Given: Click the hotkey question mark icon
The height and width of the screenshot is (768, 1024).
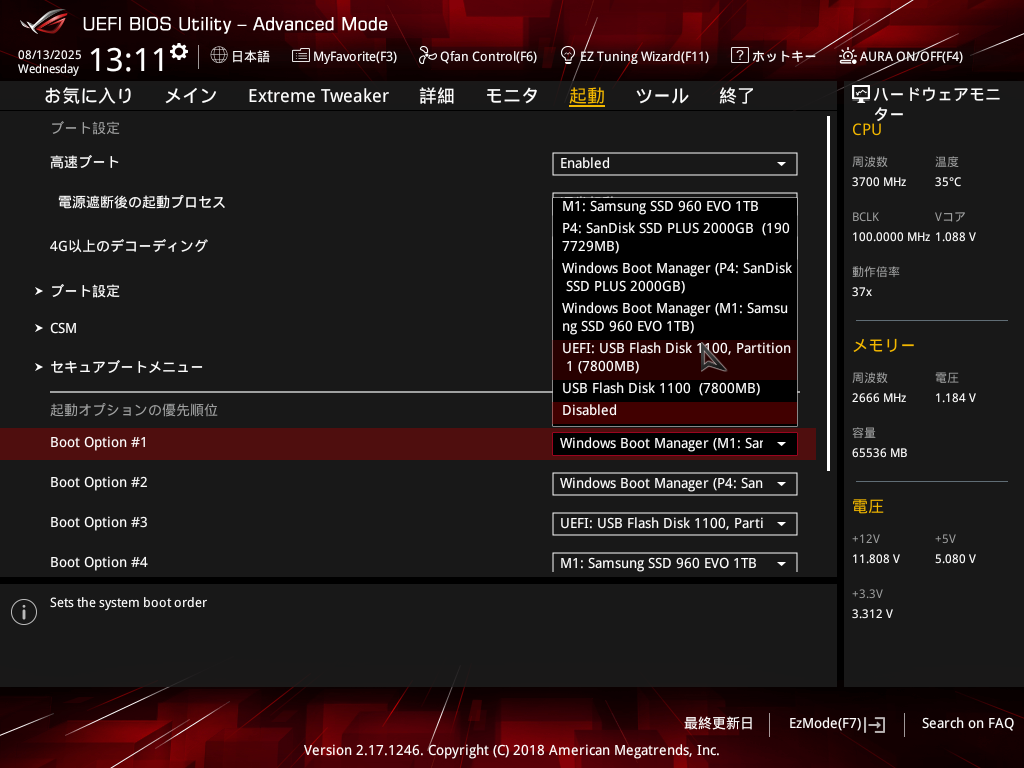Looking at the screenshot, I should click(x=739, y=56).
